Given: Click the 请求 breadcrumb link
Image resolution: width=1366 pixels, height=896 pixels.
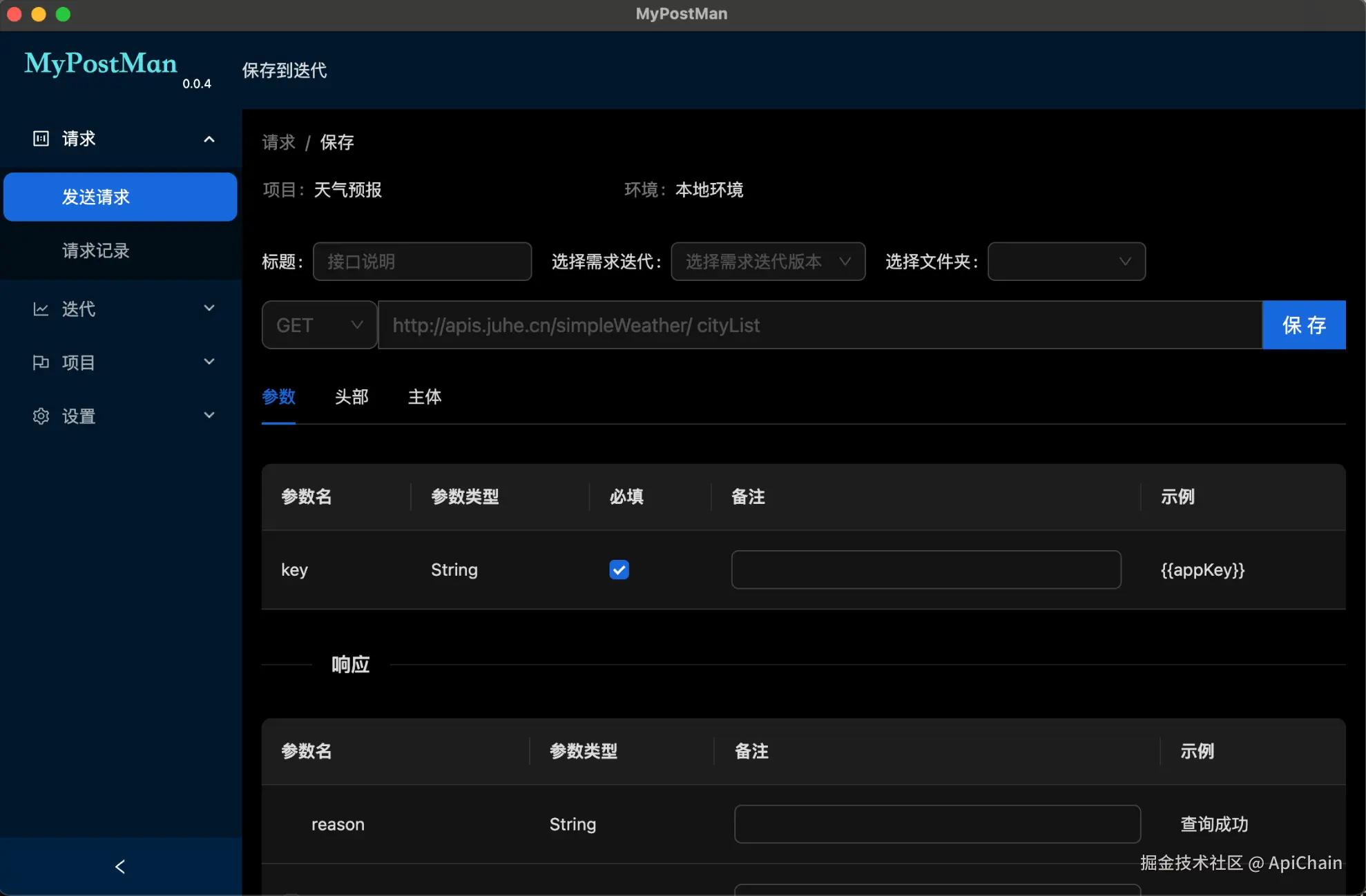Looking at the screenshot, I should pyautogui.click(x=278, y=142).
